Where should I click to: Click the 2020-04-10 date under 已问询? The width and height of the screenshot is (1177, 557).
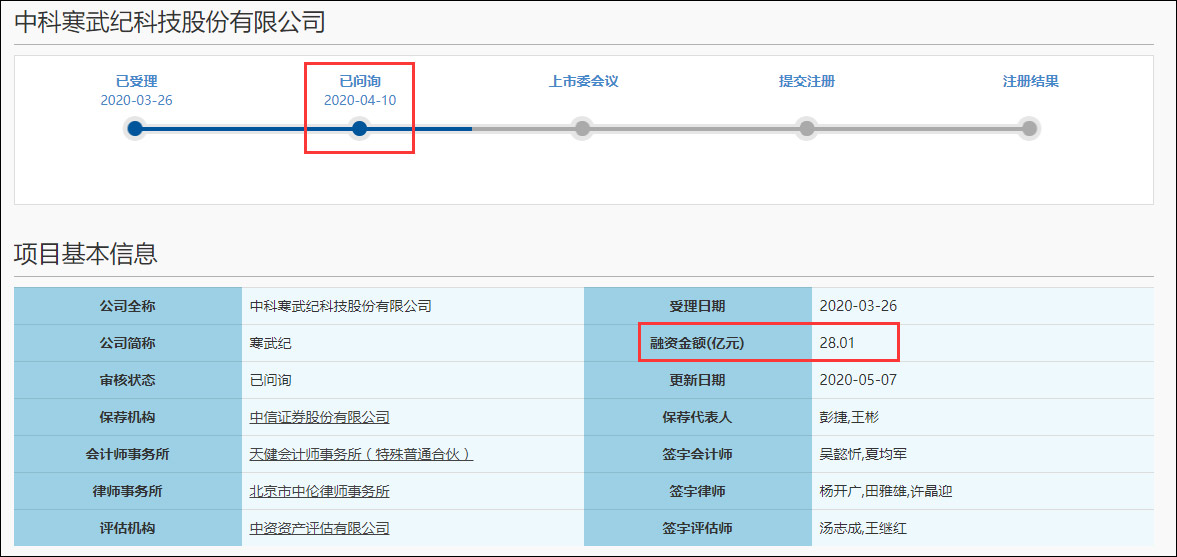[360, 101]
